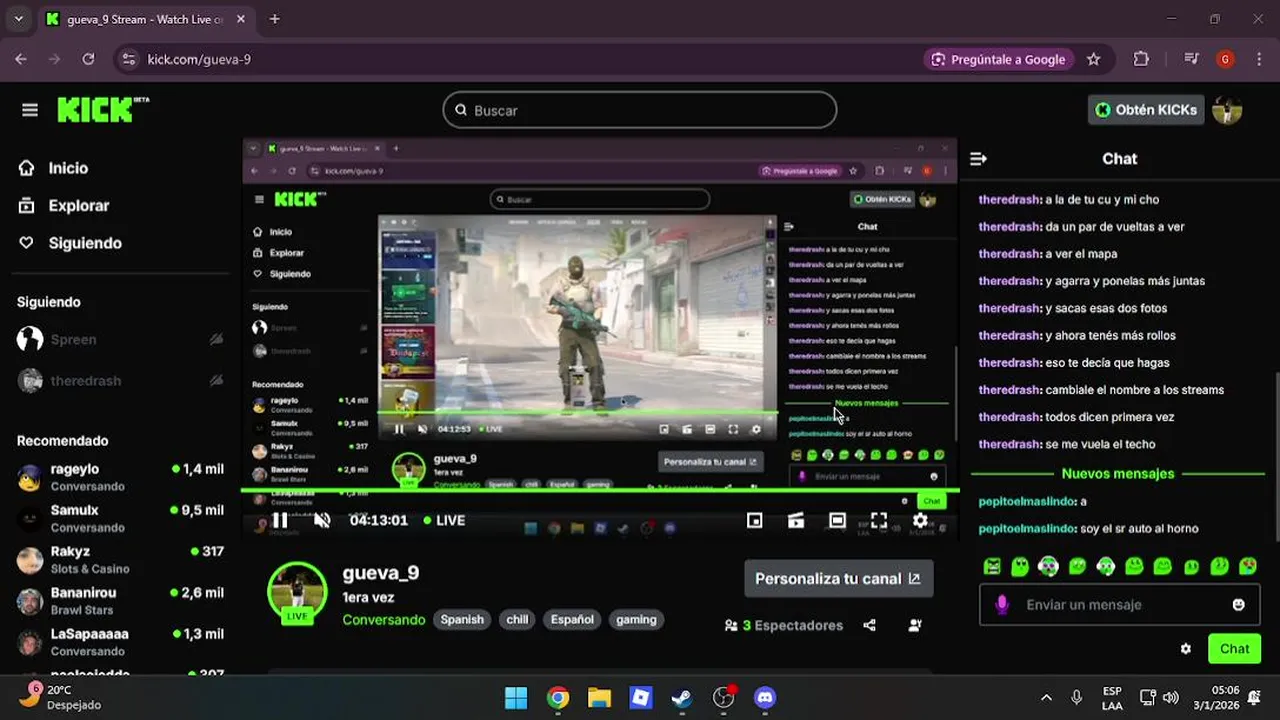Open the taskbar volume control
Viewport: 1280px width, 720px height.
coord(1170,697)
